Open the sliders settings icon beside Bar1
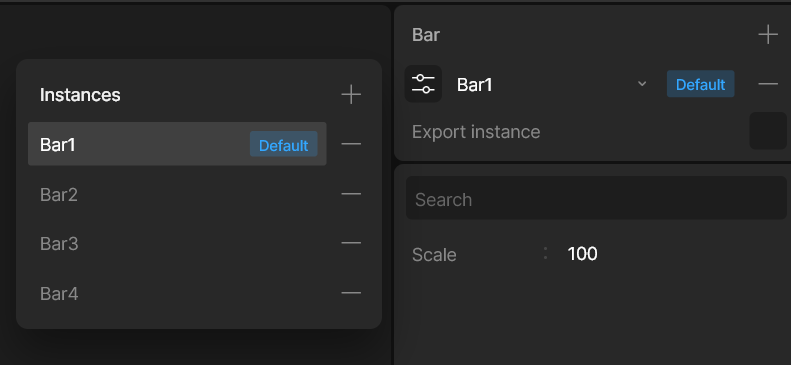 click(423, 84)
